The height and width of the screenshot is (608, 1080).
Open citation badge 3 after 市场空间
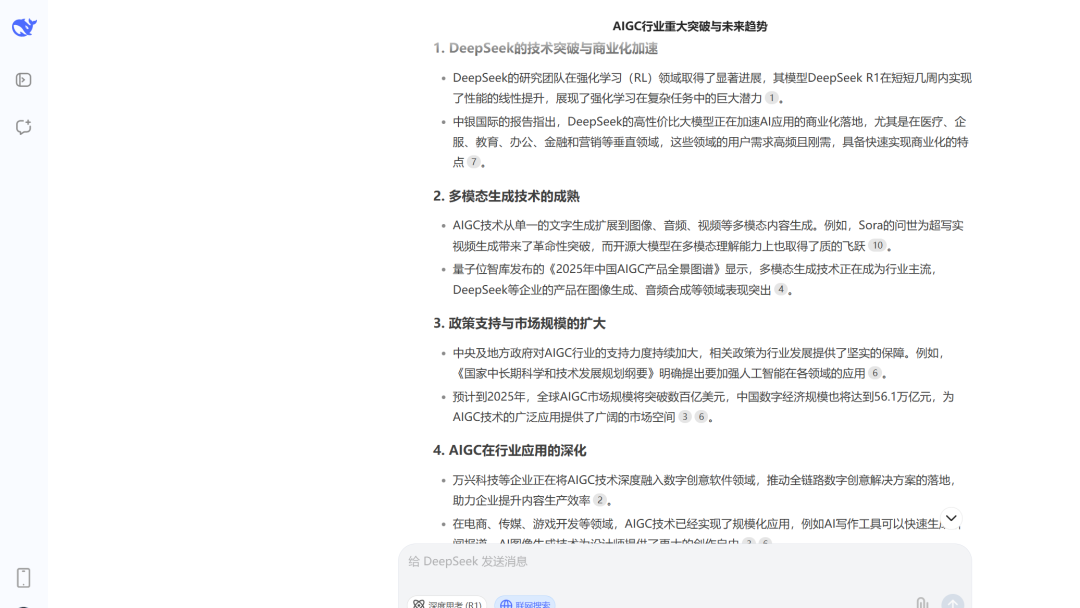click(685, 417)
